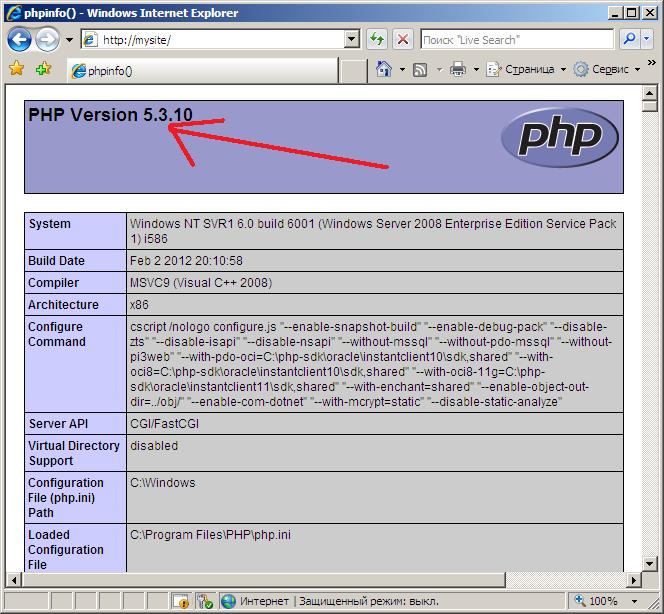The height and width of the screenshot is (614, 664).
Task: Go to Home page icon
Action: pyautogui.click(x=384, y=69)
